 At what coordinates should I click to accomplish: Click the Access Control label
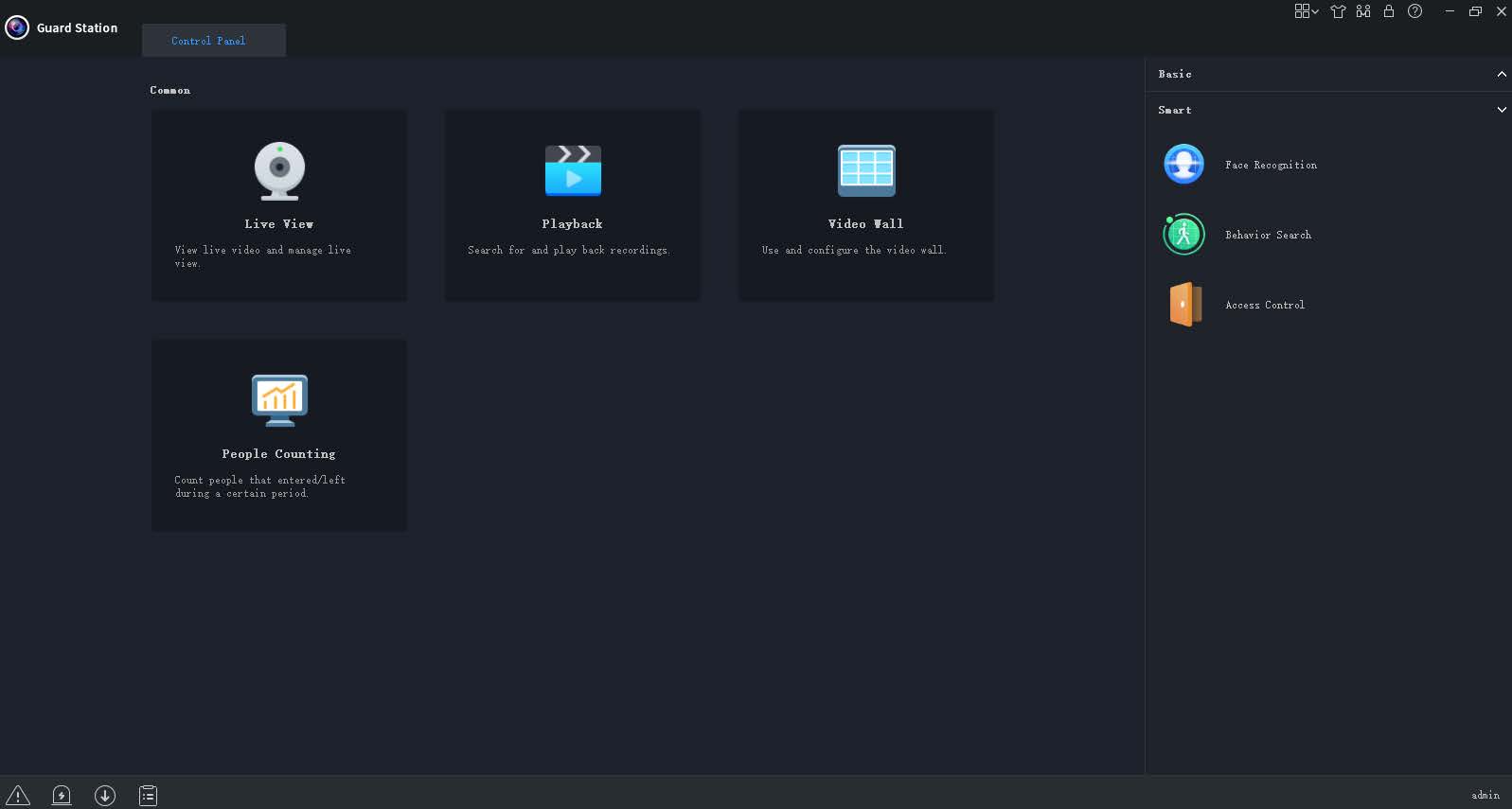(x=1265, y=305)
